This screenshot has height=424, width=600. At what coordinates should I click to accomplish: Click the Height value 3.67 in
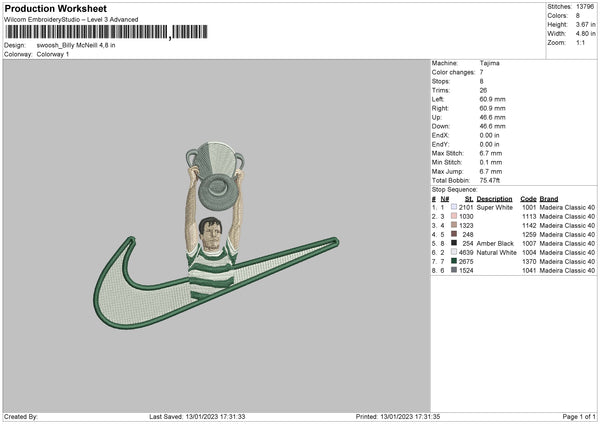tap(585, 24)
